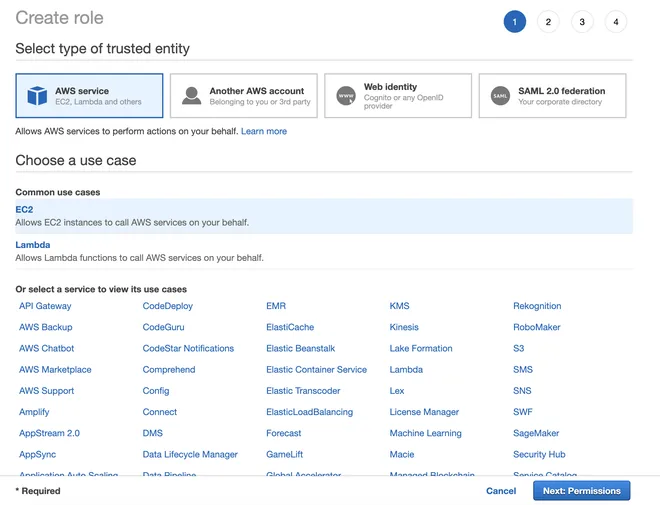
Task: Select the AWS service cube icon
Action: (x=37, y=96)
